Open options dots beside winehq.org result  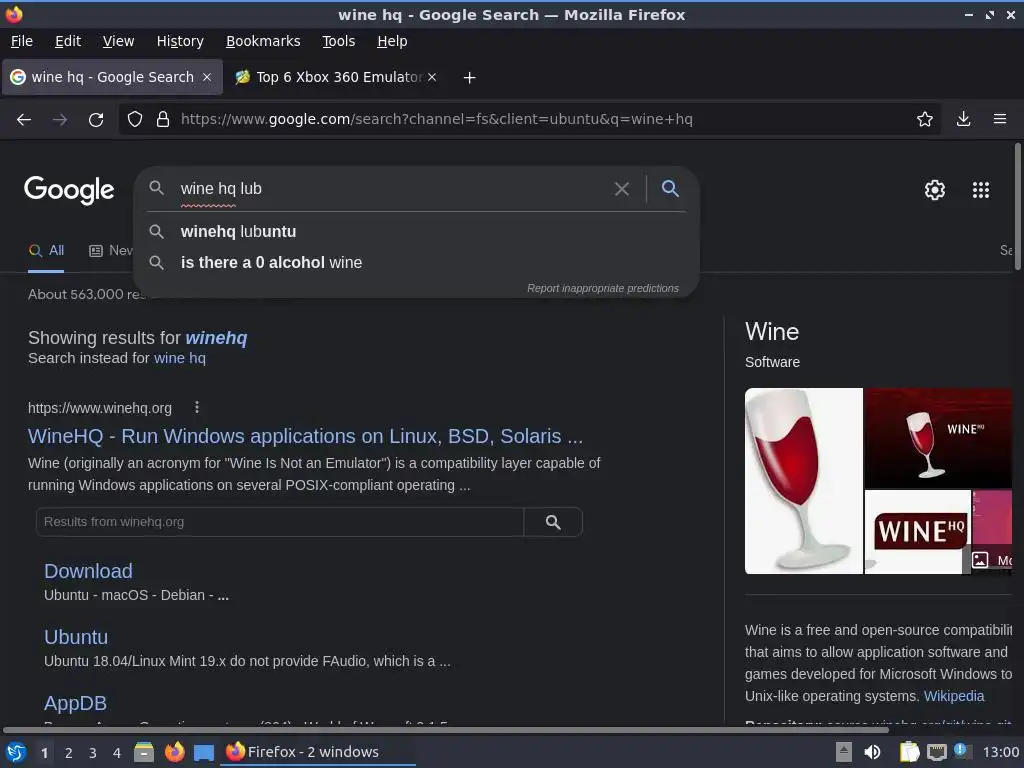point(197,408)
